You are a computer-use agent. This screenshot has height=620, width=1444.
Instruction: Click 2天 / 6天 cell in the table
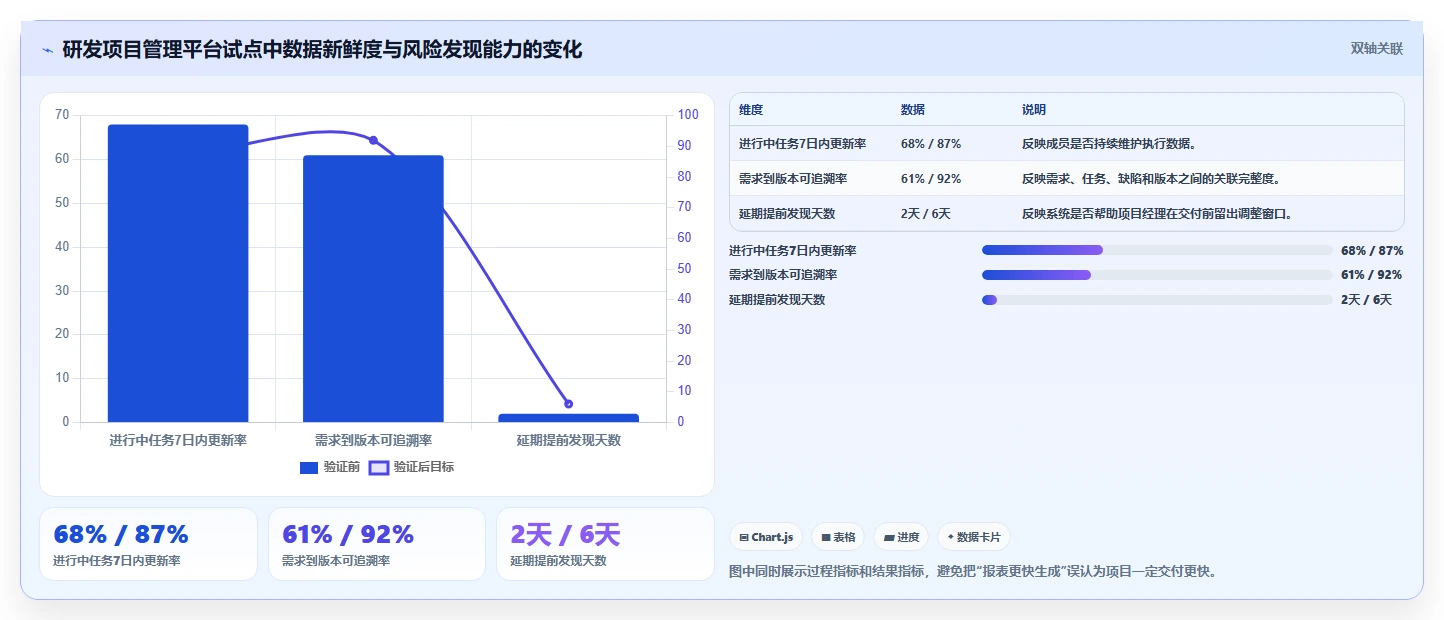coord(926,214)
